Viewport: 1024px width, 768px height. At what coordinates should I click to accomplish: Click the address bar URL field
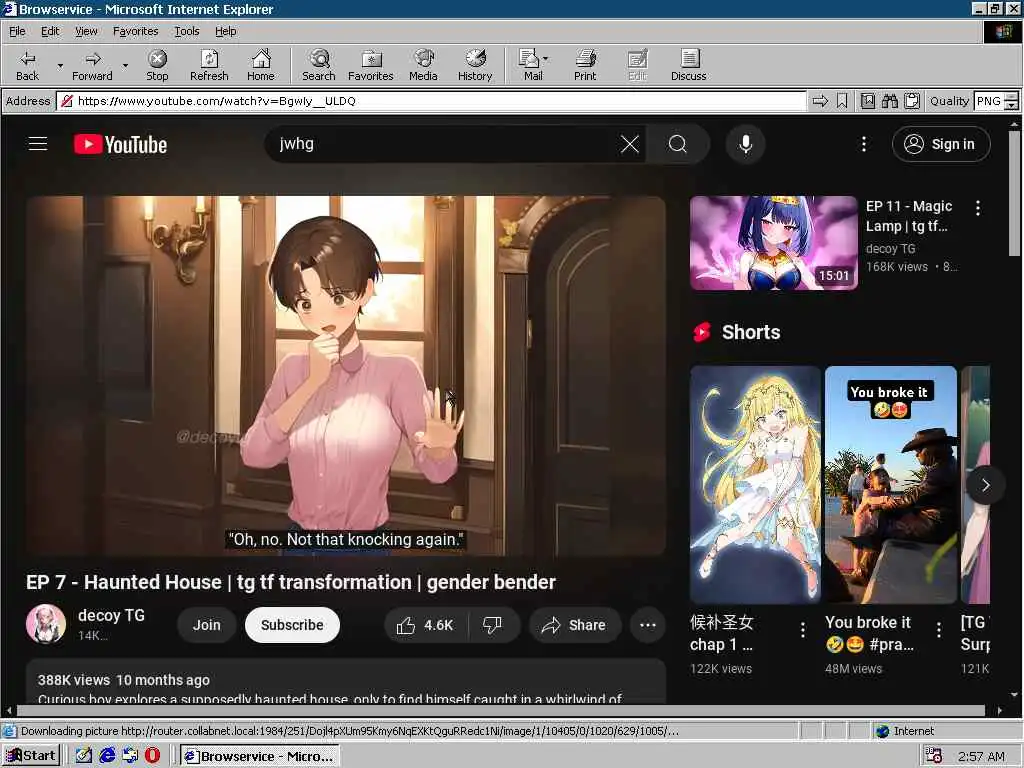432,101
